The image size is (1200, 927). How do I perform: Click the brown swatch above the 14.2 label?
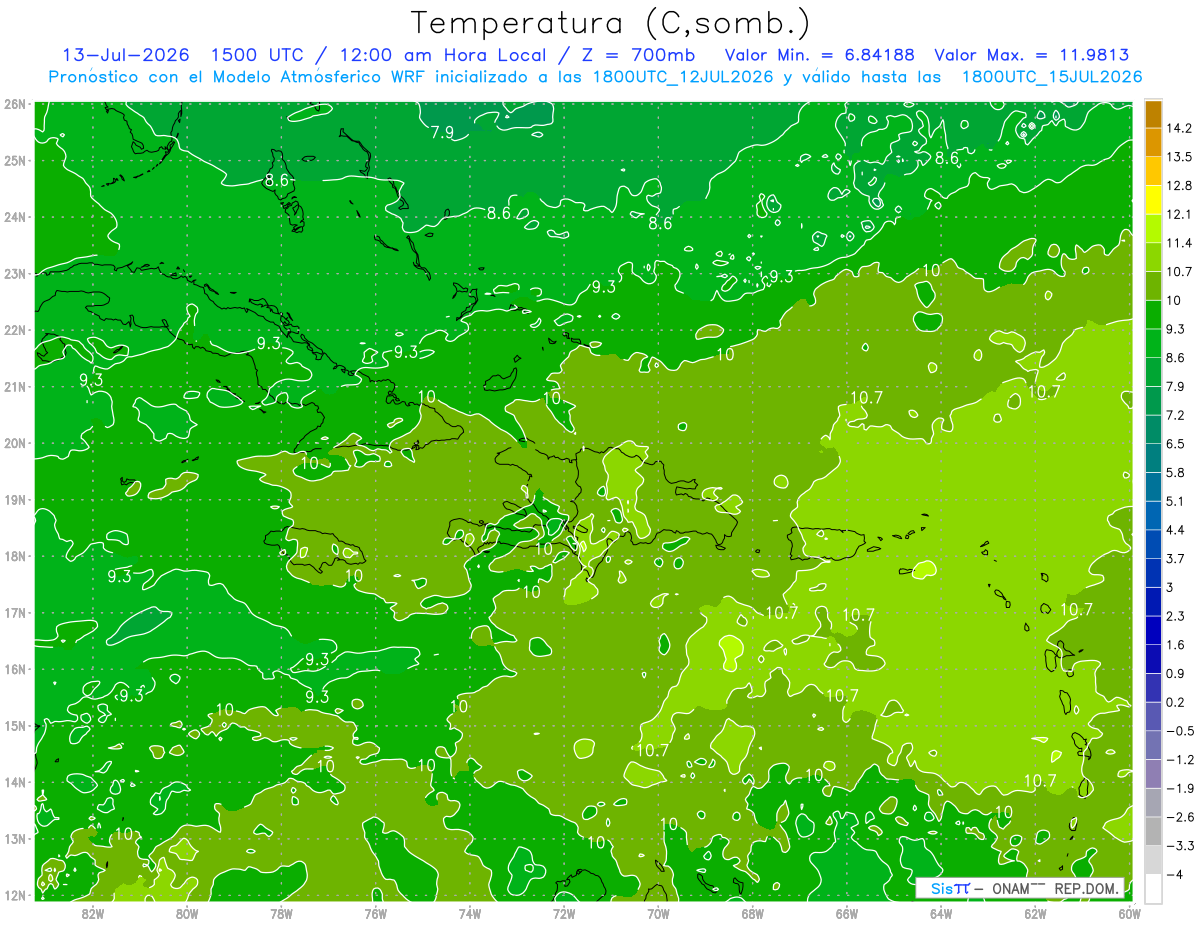click(x=1153, y=114)
